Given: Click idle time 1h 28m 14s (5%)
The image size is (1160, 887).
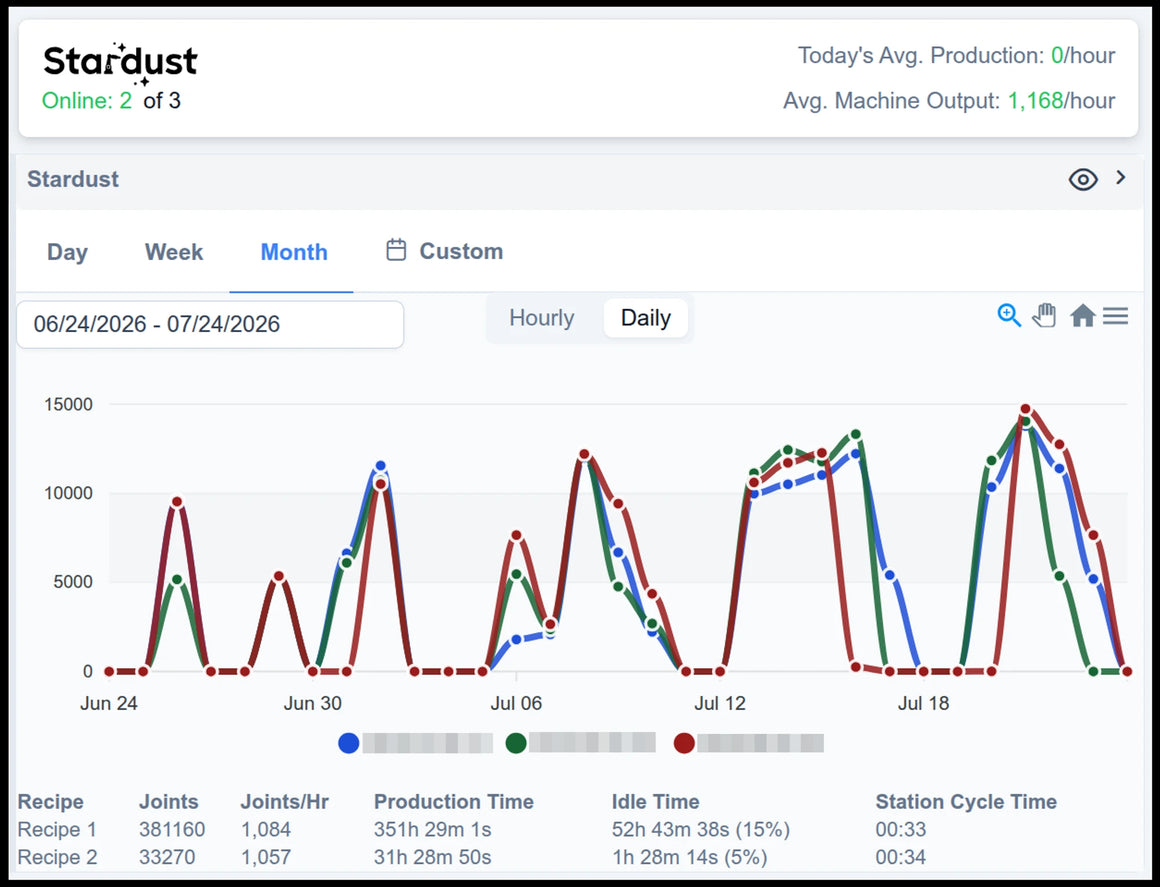Looking at the screenshot, I should tap(689, 857).
